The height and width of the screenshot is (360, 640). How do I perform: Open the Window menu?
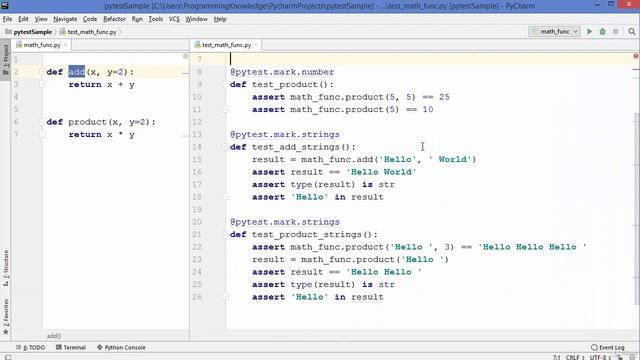click(x=196, y=19)
